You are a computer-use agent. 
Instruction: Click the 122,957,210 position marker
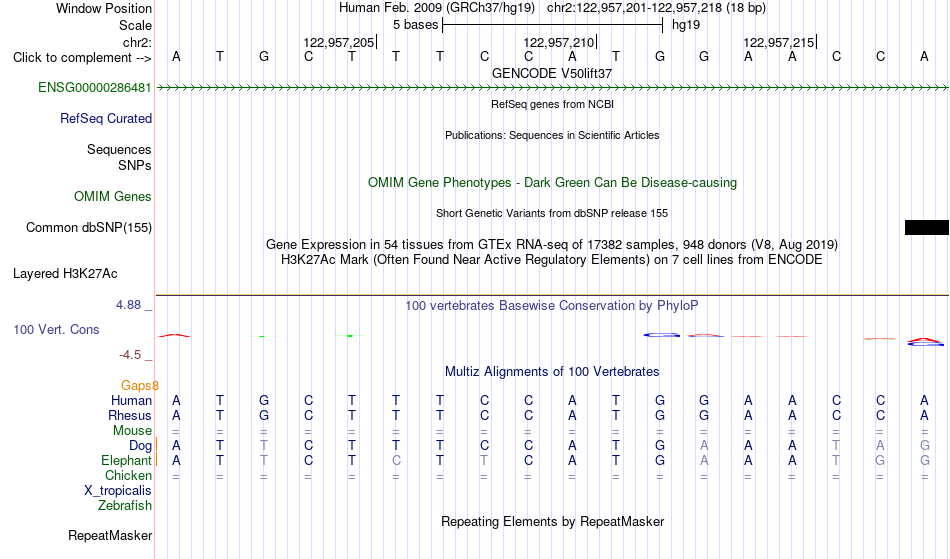point(559,42)
